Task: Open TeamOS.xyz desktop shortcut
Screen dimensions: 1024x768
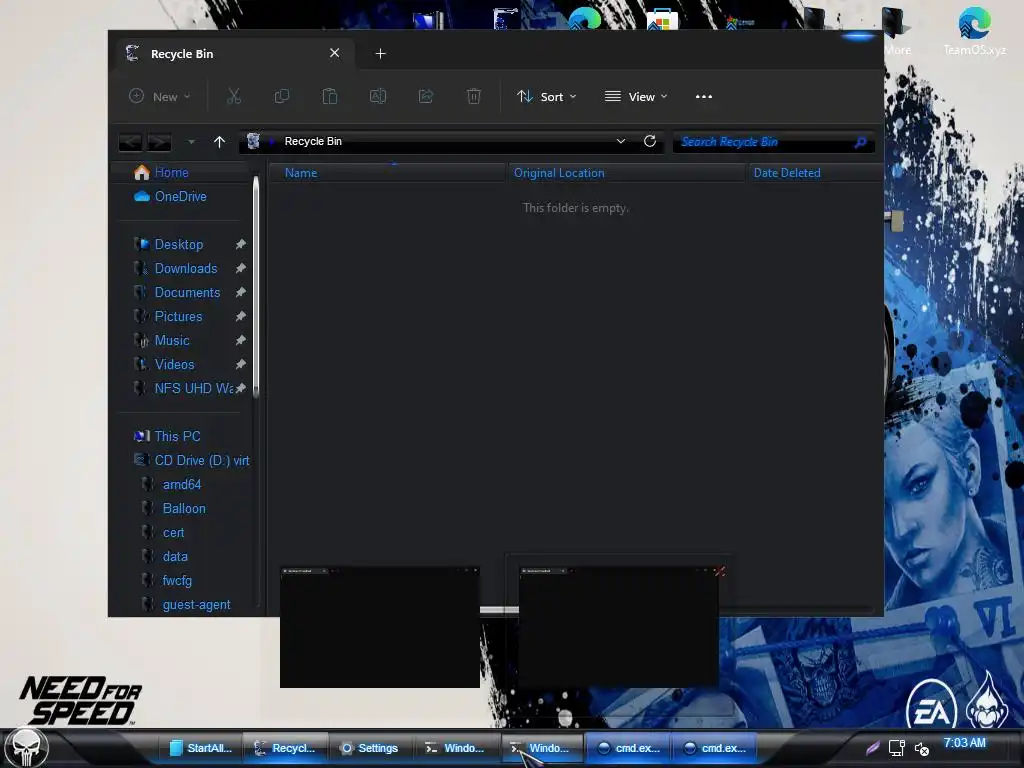Action: click(x=974, y=31)
